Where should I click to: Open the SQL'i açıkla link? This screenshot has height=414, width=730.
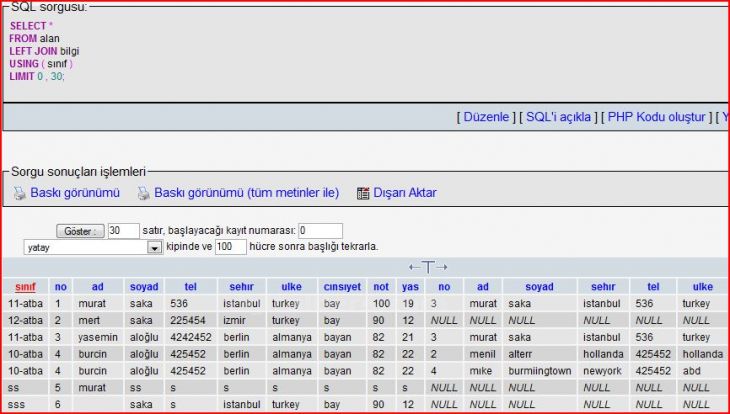(558, 117)
